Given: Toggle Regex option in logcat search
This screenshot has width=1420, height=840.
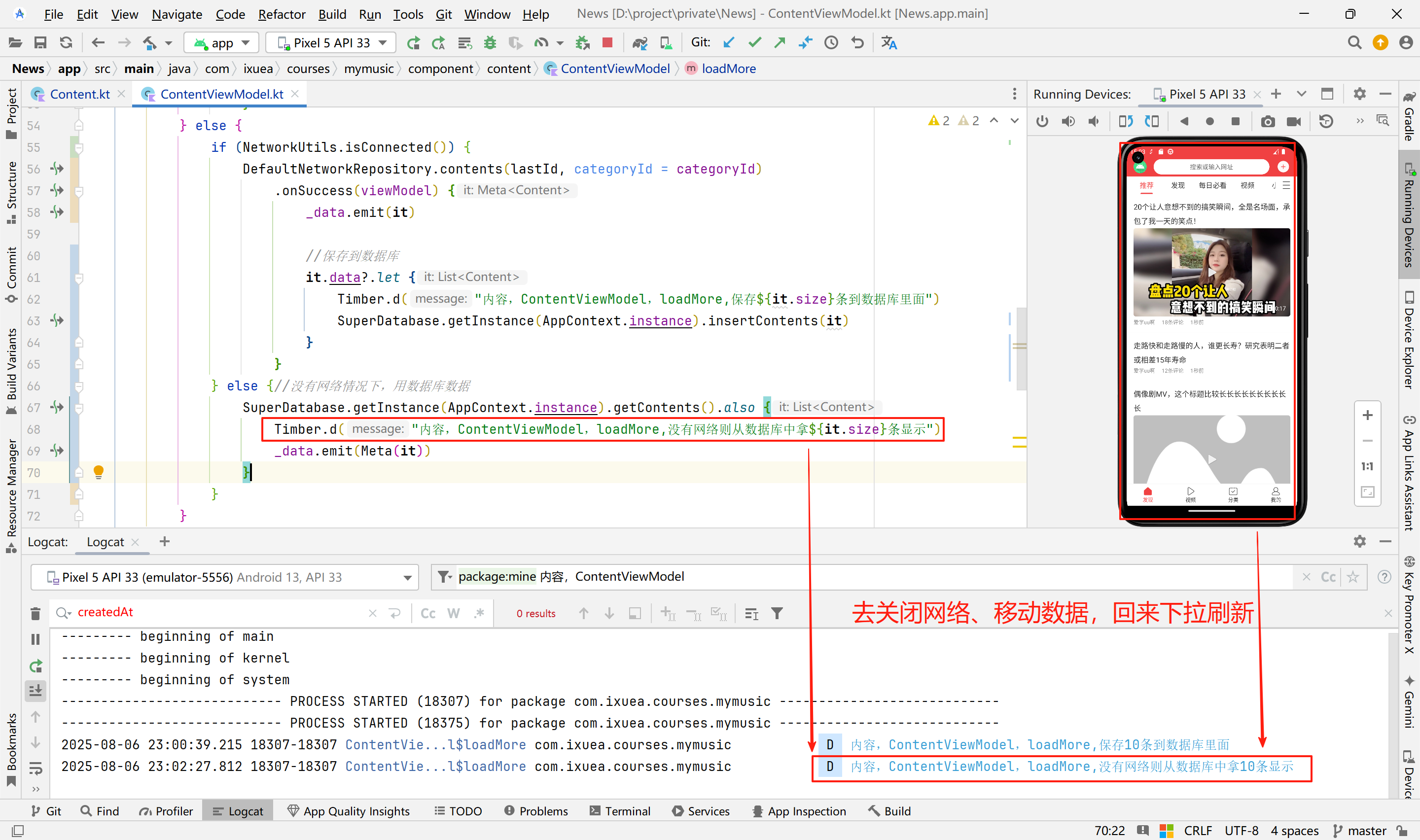Looking at the screenshot, I should pyautogui.click(x=479, y=614).
